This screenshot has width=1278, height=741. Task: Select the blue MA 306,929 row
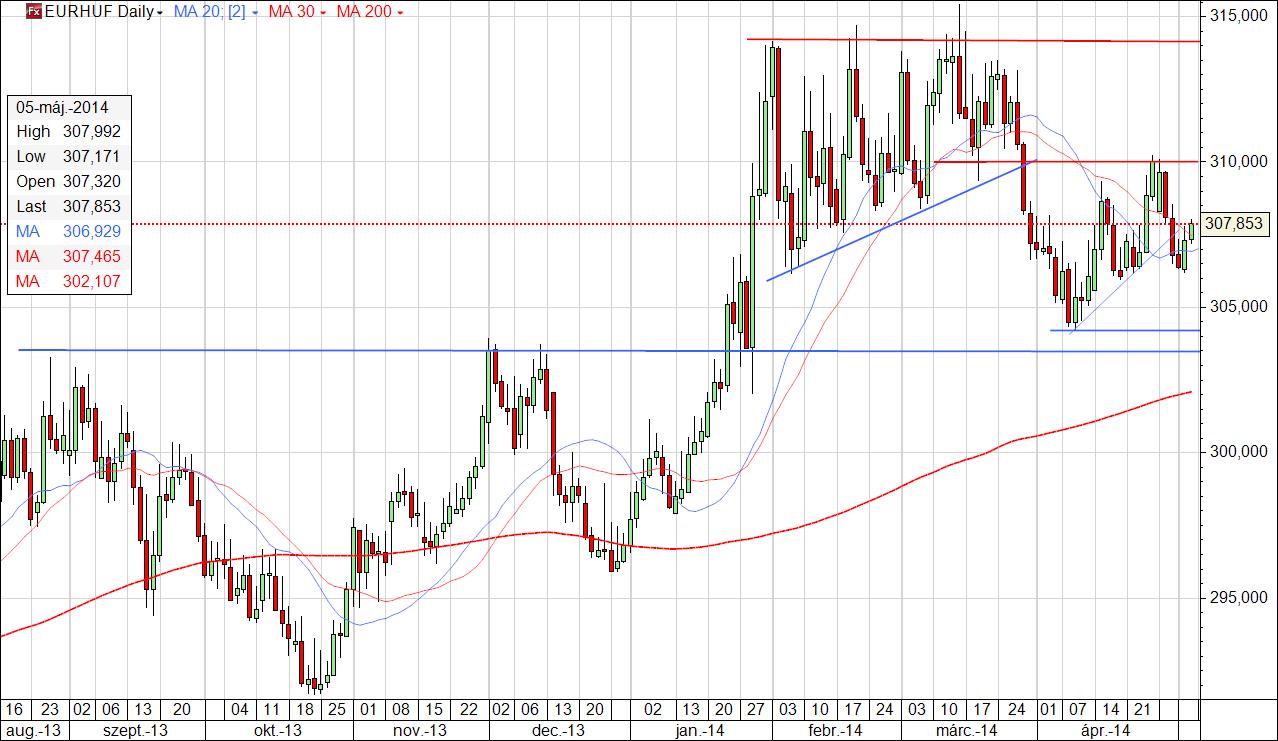coord(68,231)
